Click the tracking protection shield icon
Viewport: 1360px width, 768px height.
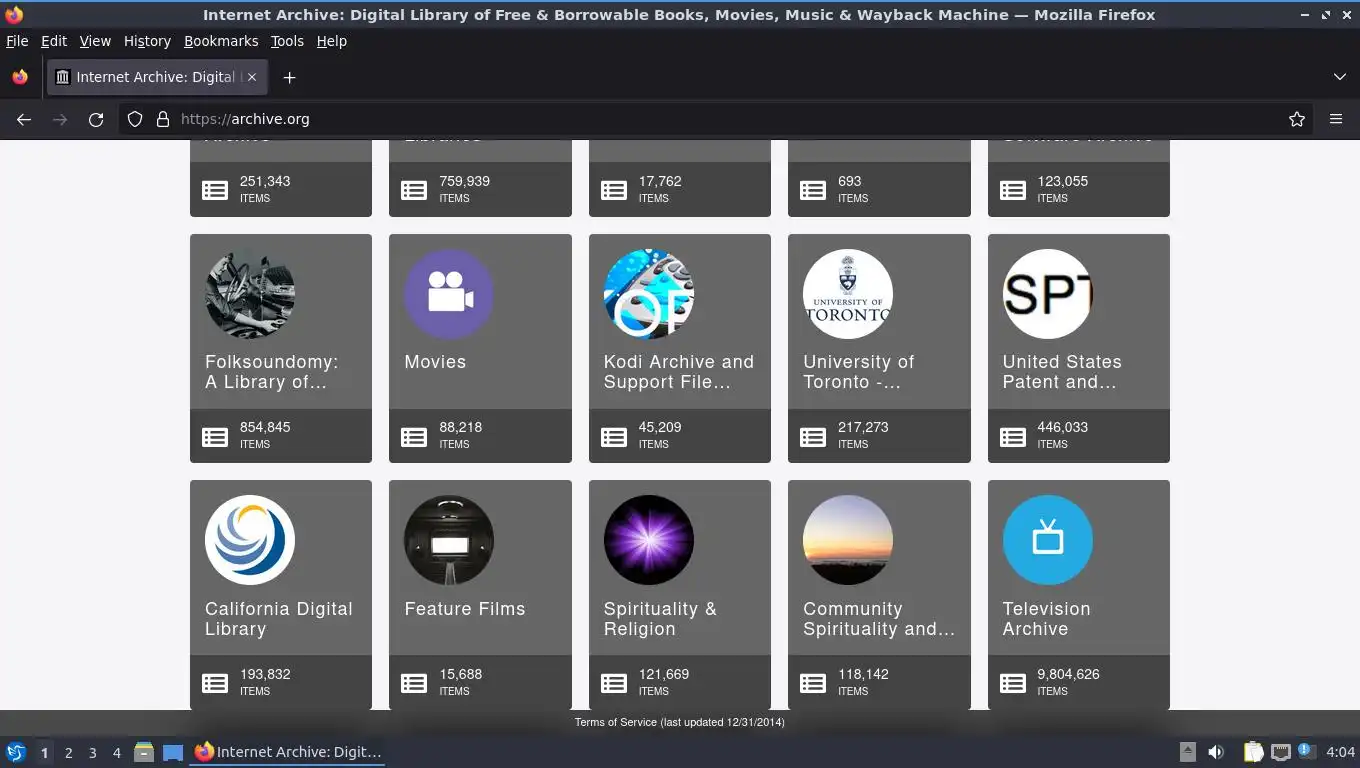click(135, 119)
